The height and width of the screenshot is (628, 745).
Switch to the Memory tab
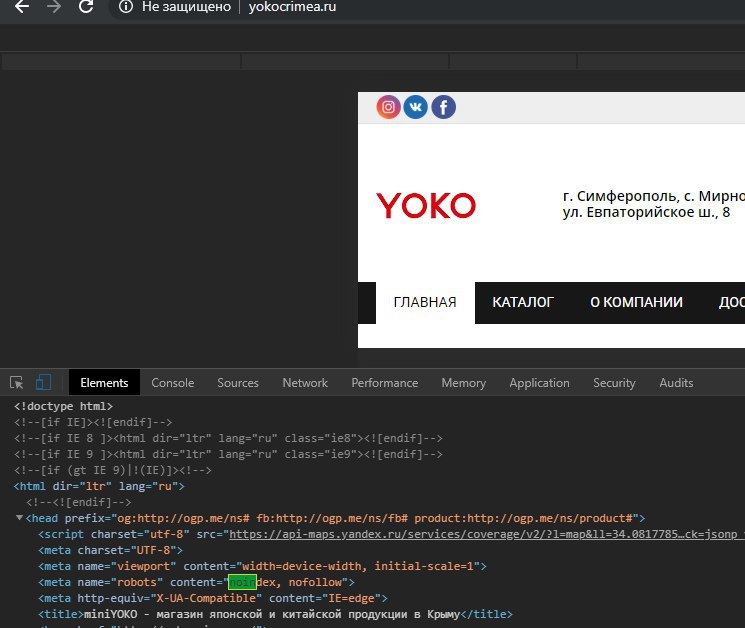(x=463, y=383)
